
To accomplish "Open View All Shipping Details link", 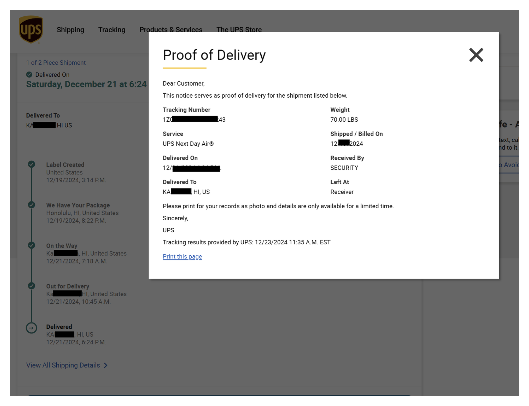I will pos(63,365).
